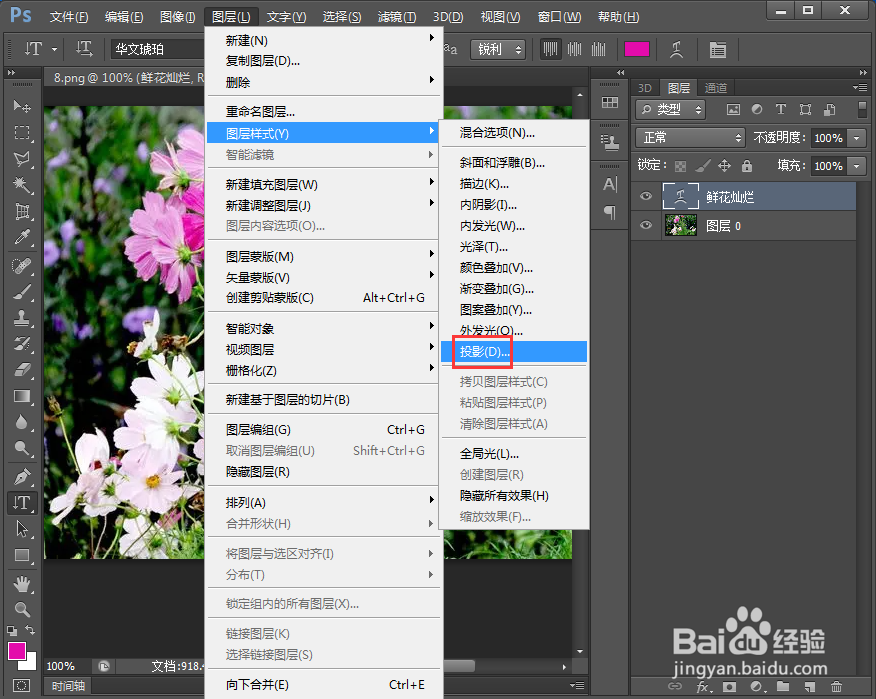Click 向下合并(E) menu entry
Viewport: 876px width, 699px height.
click(324, 684)
